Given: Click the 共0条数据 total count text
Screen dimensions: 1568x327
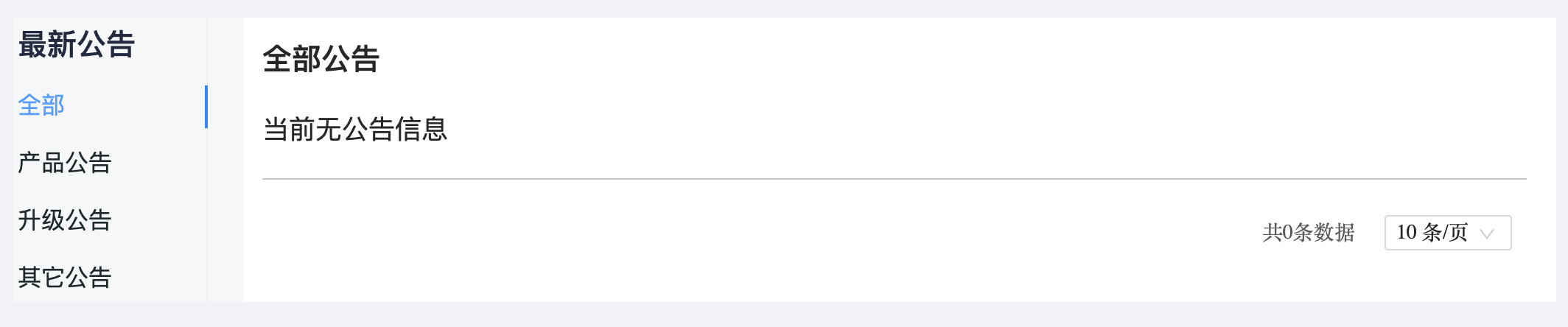Looking at the screenshot, I should [1309, 233].
